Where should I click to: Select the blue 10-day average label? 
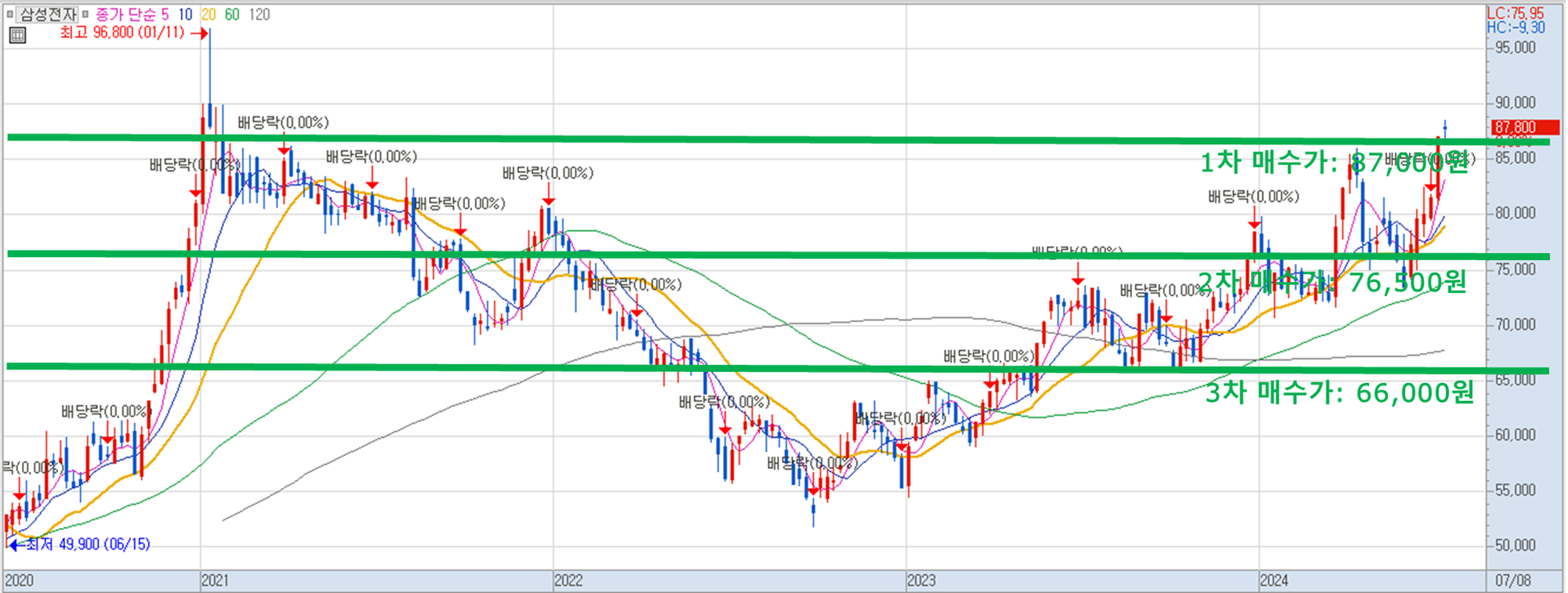(x=186, y=14)
